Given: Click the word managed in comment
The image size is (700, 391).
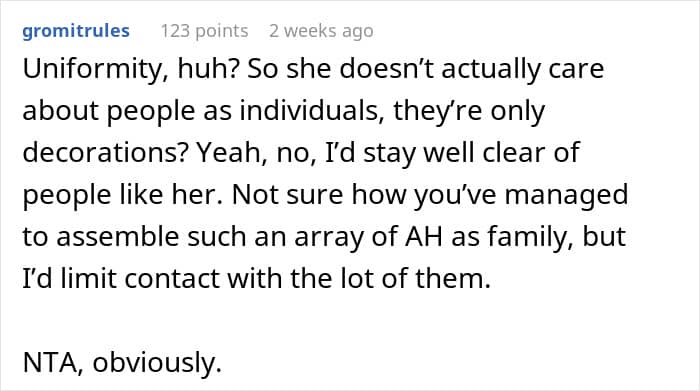Looking at the screenshot, I should 566,196.
